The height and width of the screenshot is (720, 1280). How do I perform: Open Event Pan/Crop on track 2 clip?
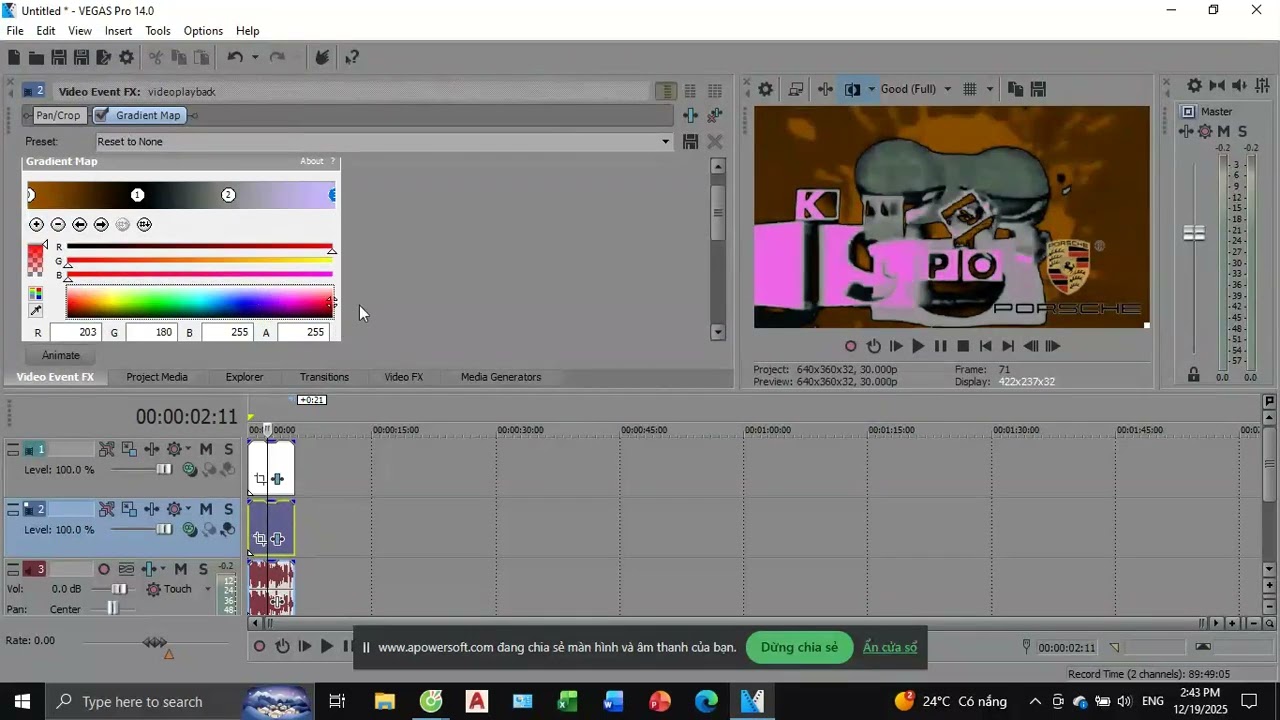pyautogui.click(x=260, y=539)
